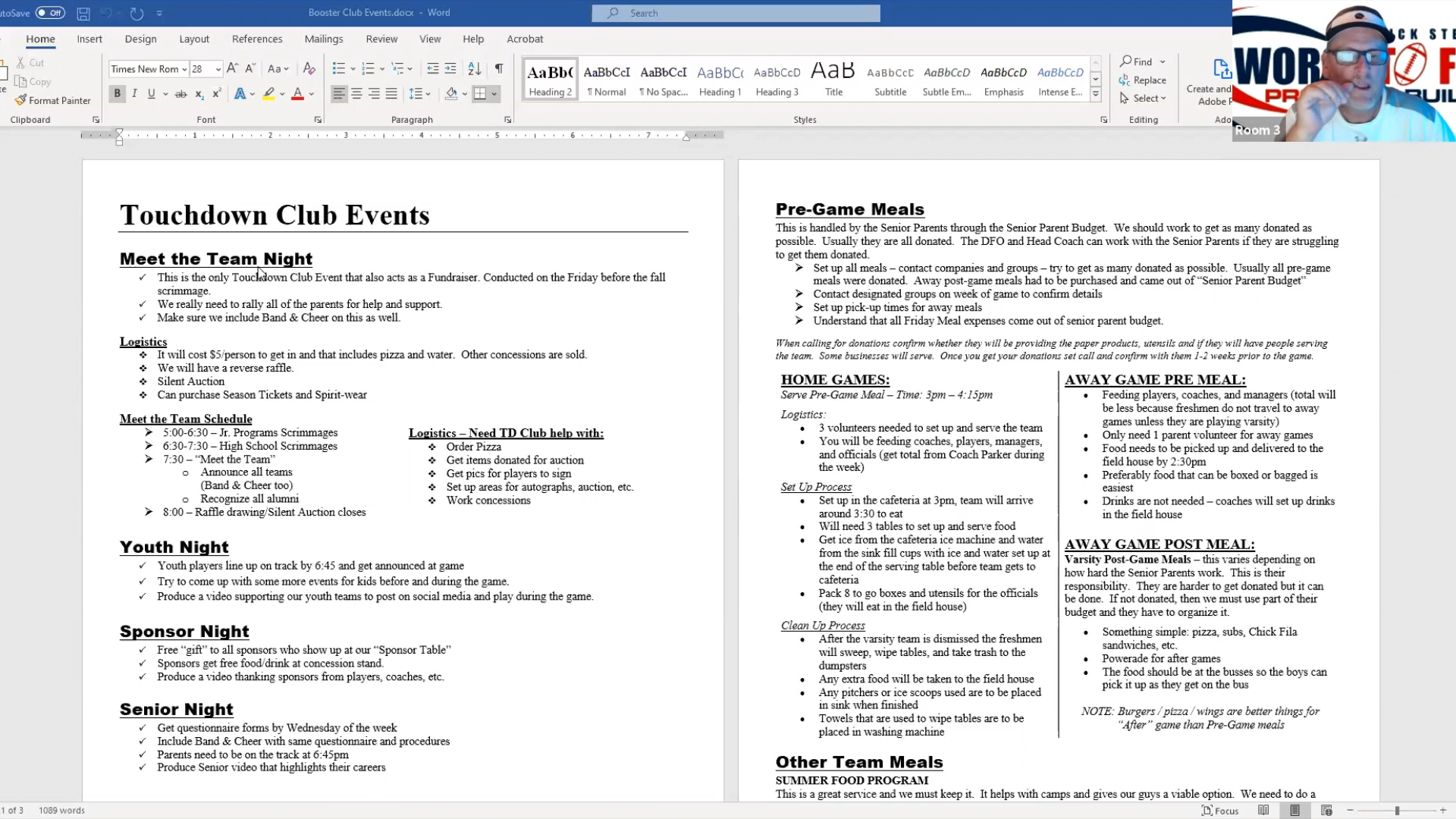Align text right
Image resolution: width=1456 pixels, height=819 pixels.
pyautogui.click(x=374, y=94)
